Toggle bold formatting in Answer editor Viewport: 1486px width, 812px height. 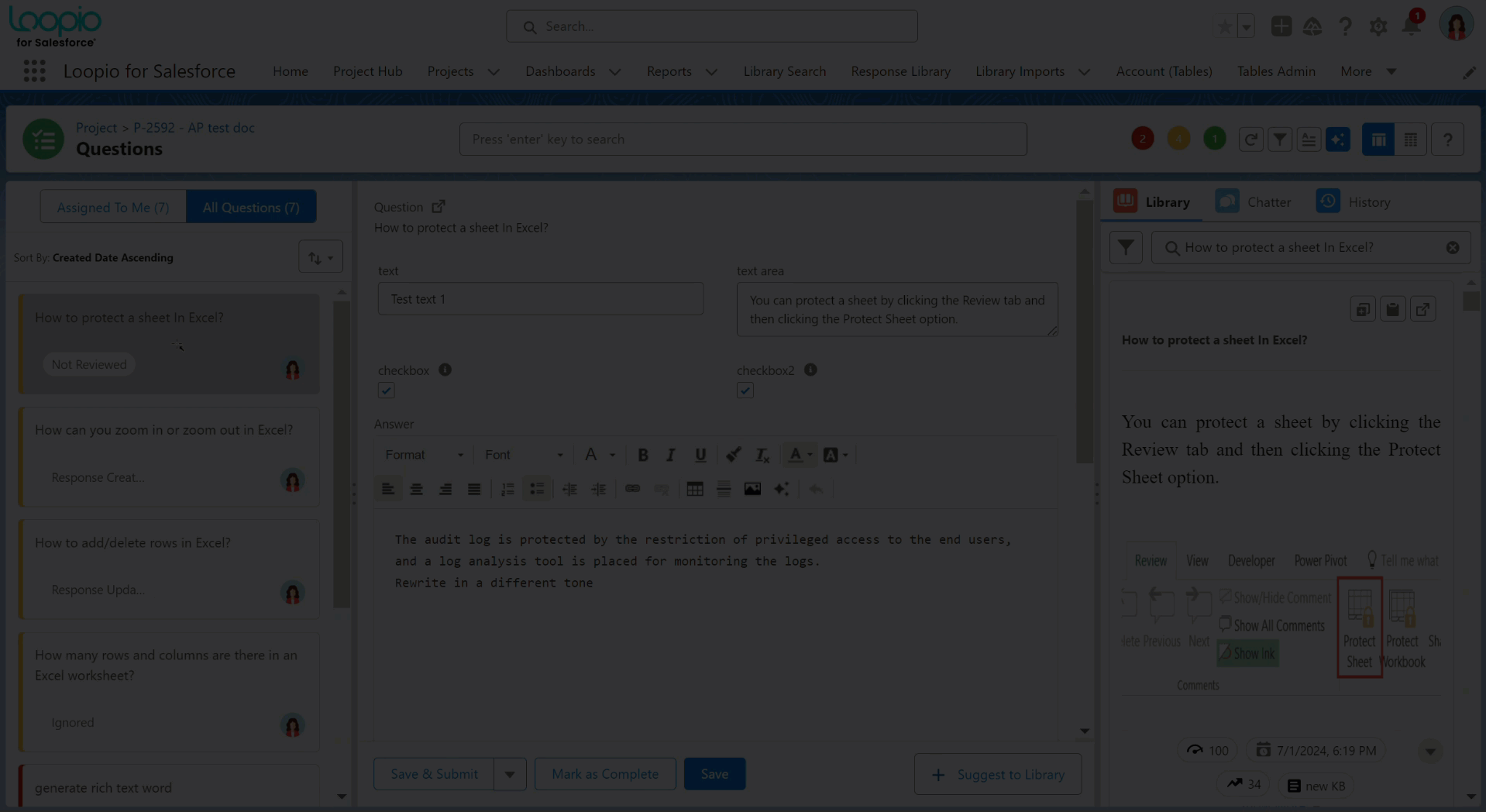pos(642,455)
